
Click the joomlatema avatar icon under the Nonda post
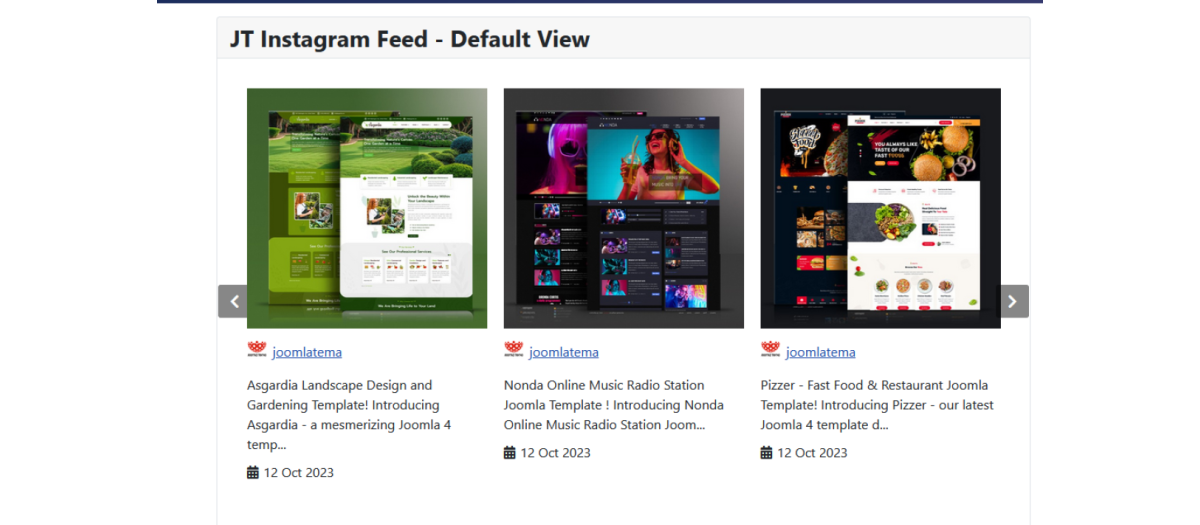tap(514, 351)
